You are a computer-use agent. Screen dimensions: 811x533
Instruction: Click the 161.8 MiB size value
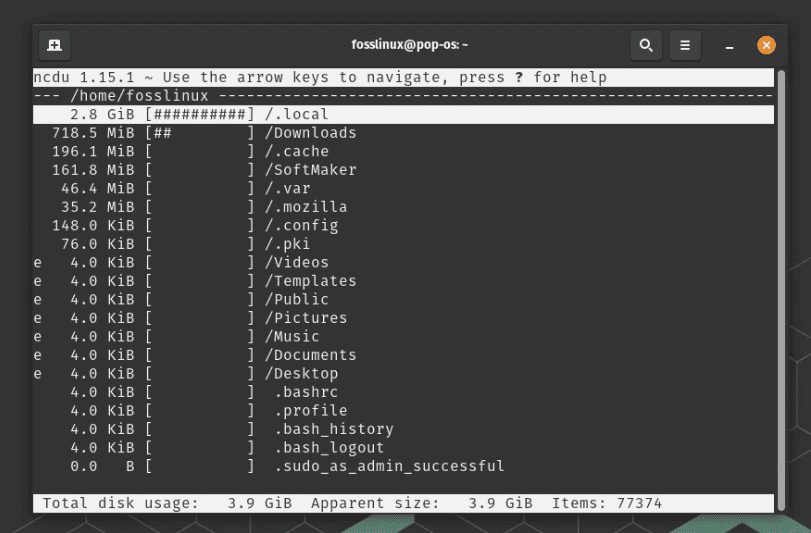(x=93, y=170)
